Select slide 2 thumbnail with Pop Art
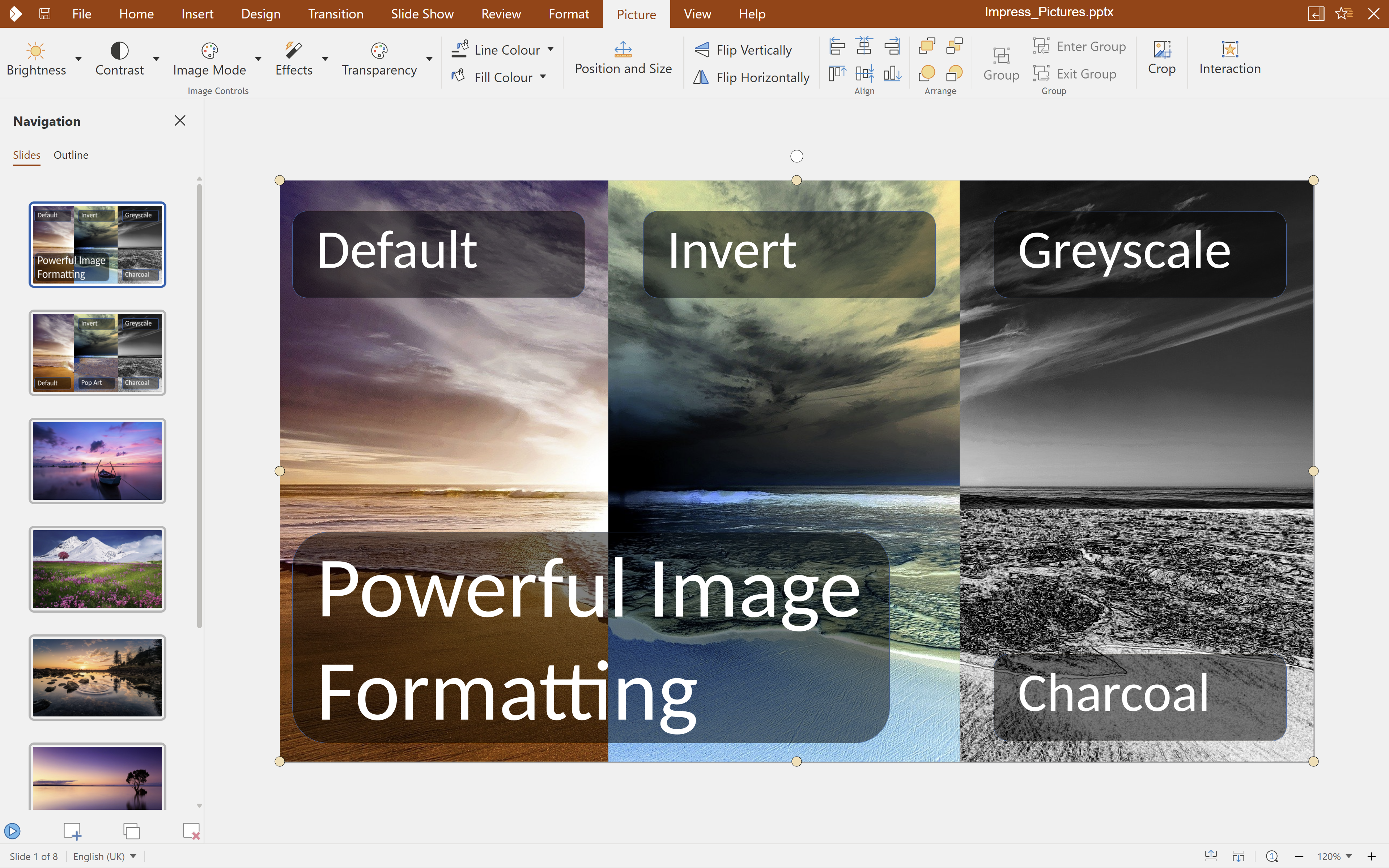The height and width of the screenshot is (868, 1389). tap(97, 353)
